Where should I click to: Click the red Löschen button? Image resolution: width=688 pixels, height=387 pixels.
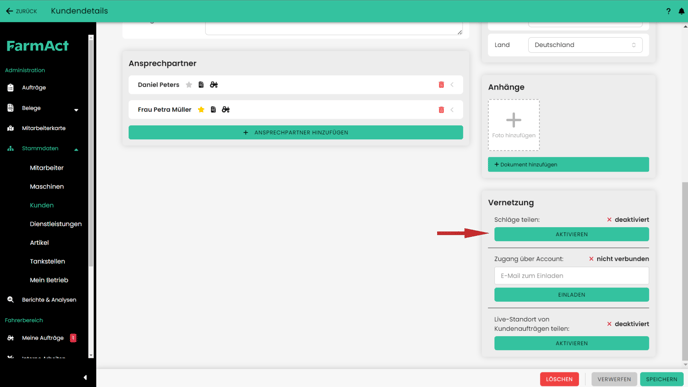coord(559,379)
